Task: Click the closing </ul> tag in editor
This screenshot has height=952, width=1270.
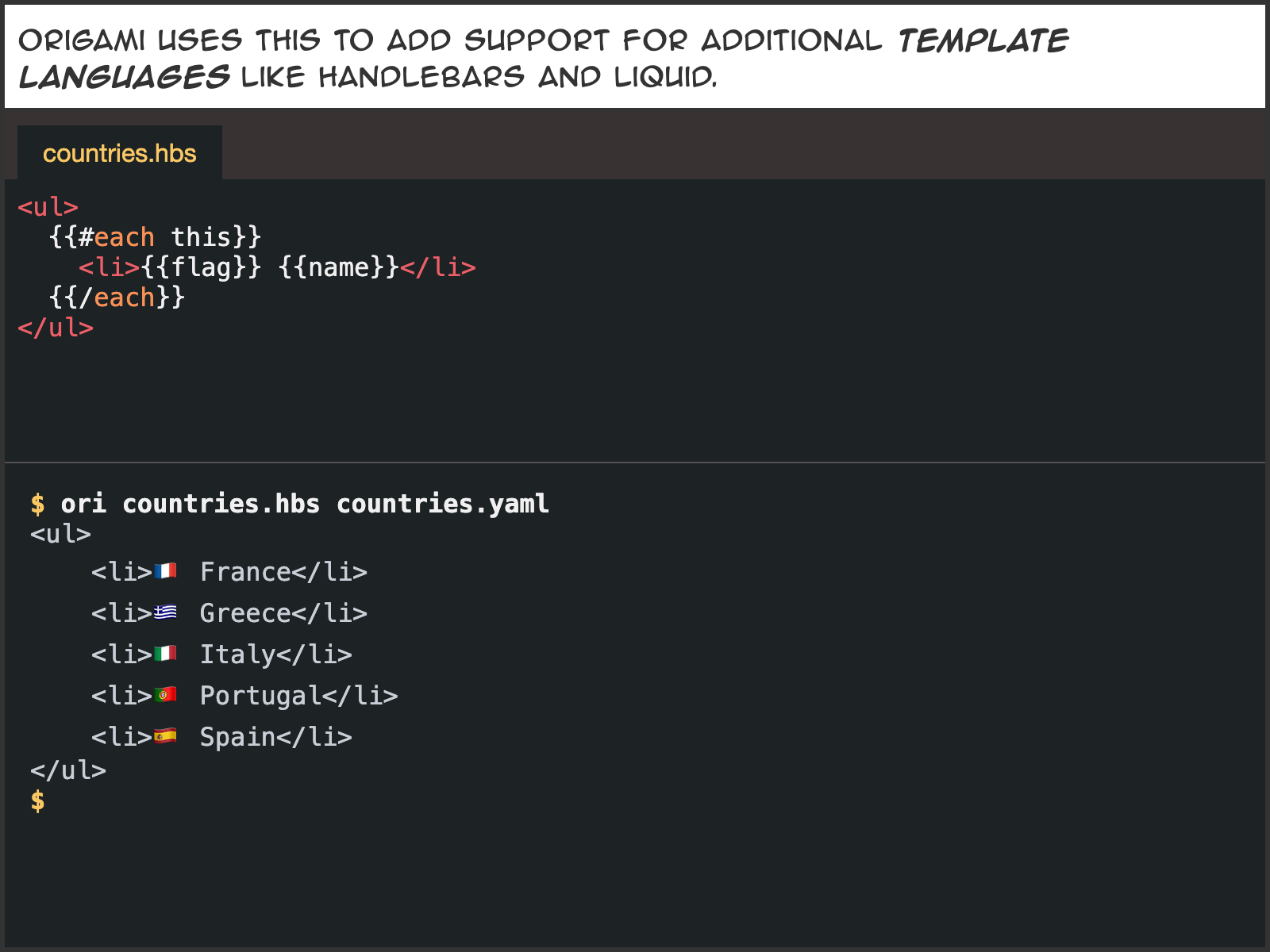Action: click(56, 328)
